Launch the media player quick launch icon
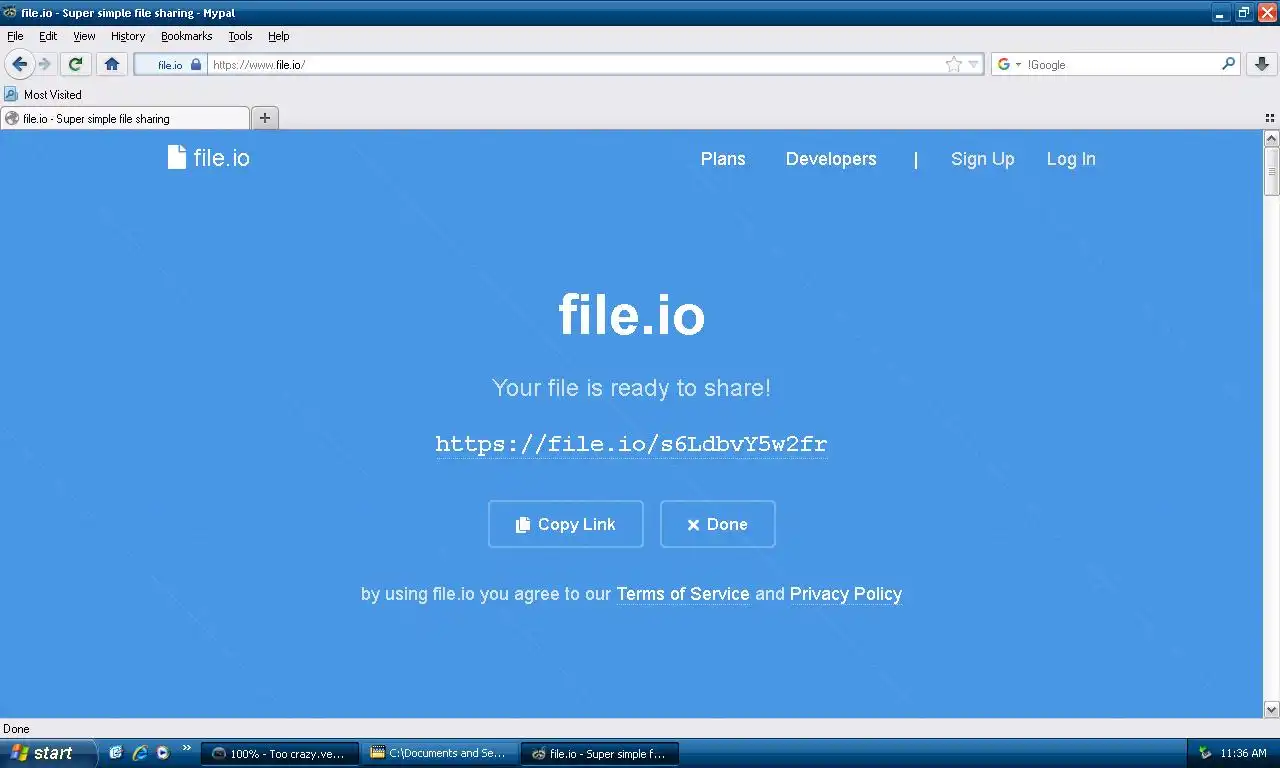The width and height of the screenshot is (1280, 768). 162,752
